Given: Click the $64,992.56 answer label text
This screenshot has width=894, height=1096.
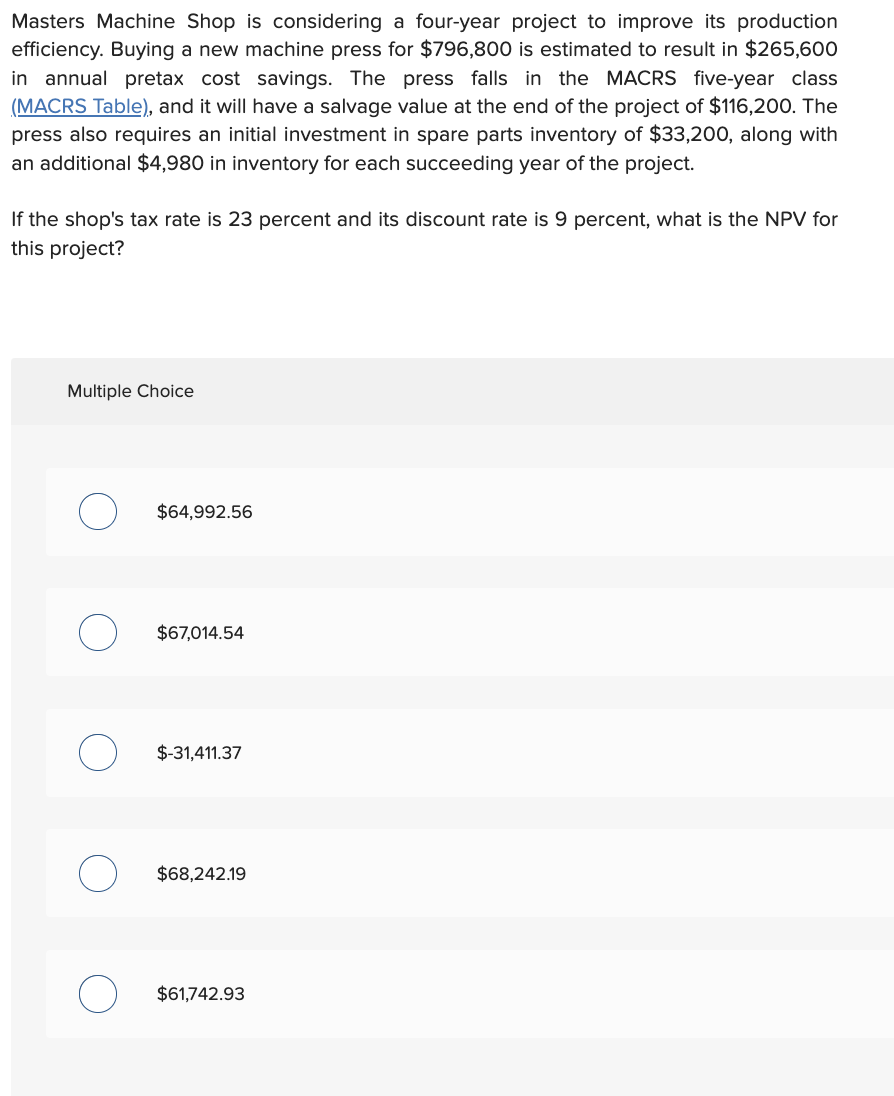Looking at the screenshot, I should [x=204, y=512].
